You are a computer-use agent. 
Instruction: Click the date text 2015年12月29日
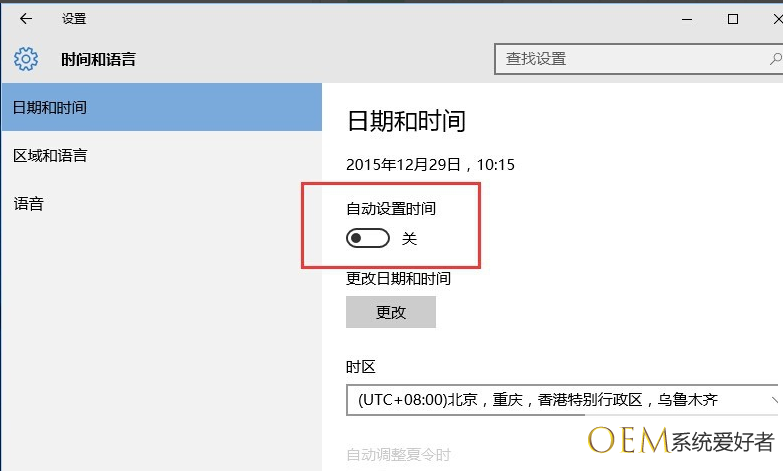pos(404,164)
